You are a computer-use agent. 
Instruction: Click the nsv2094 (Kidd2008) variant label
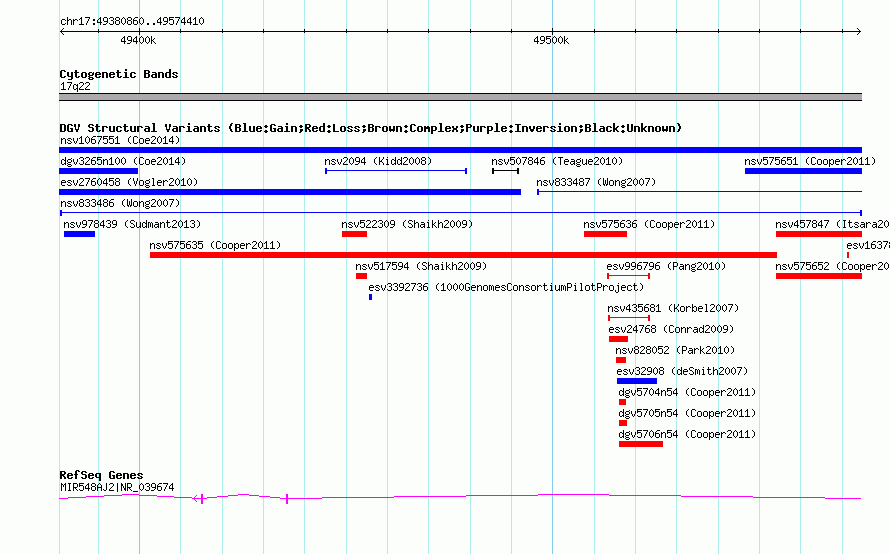click(x=378, y=161)
